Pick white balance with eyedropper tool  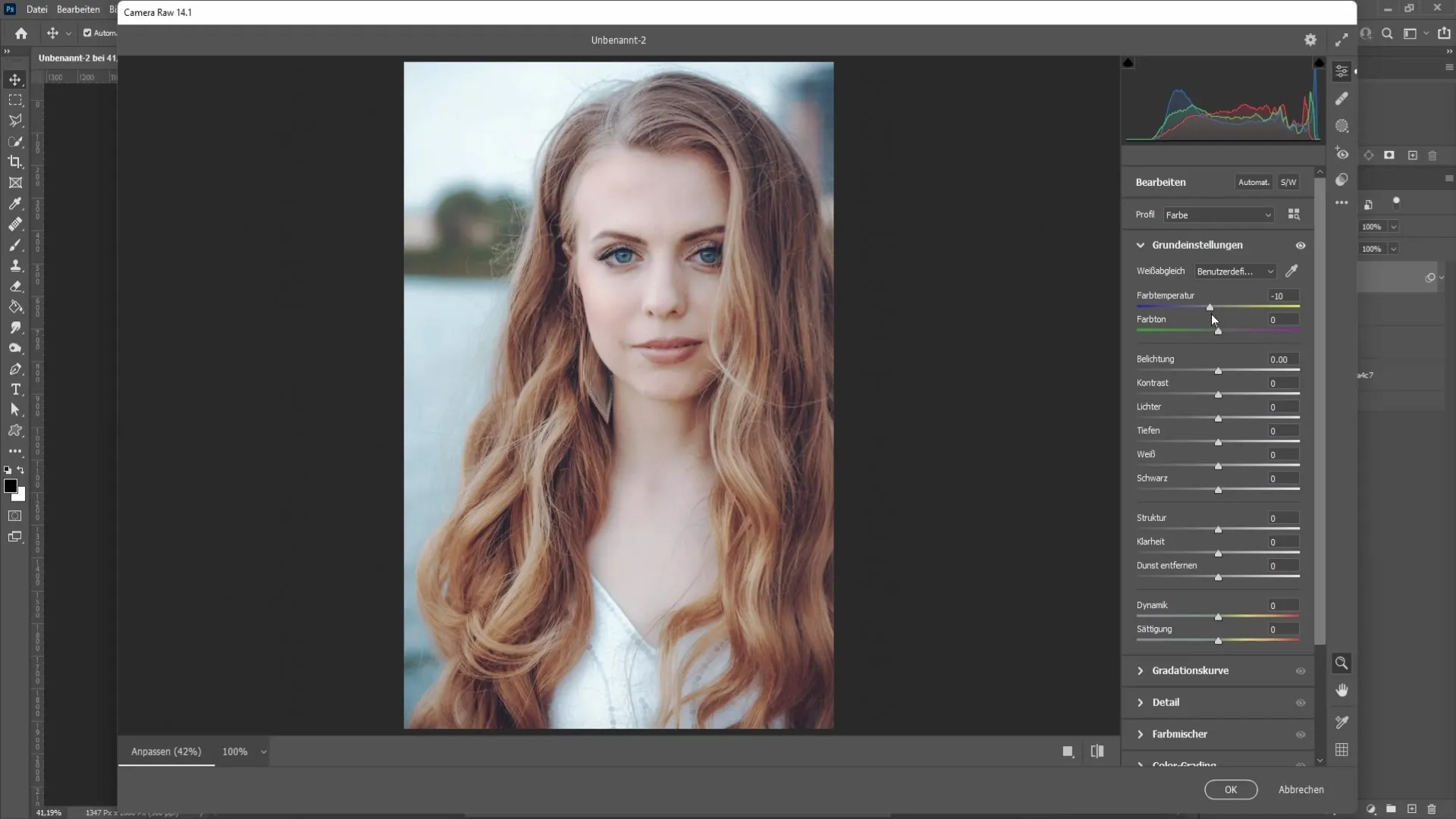pyautogui.click(x=1291, y=271)
